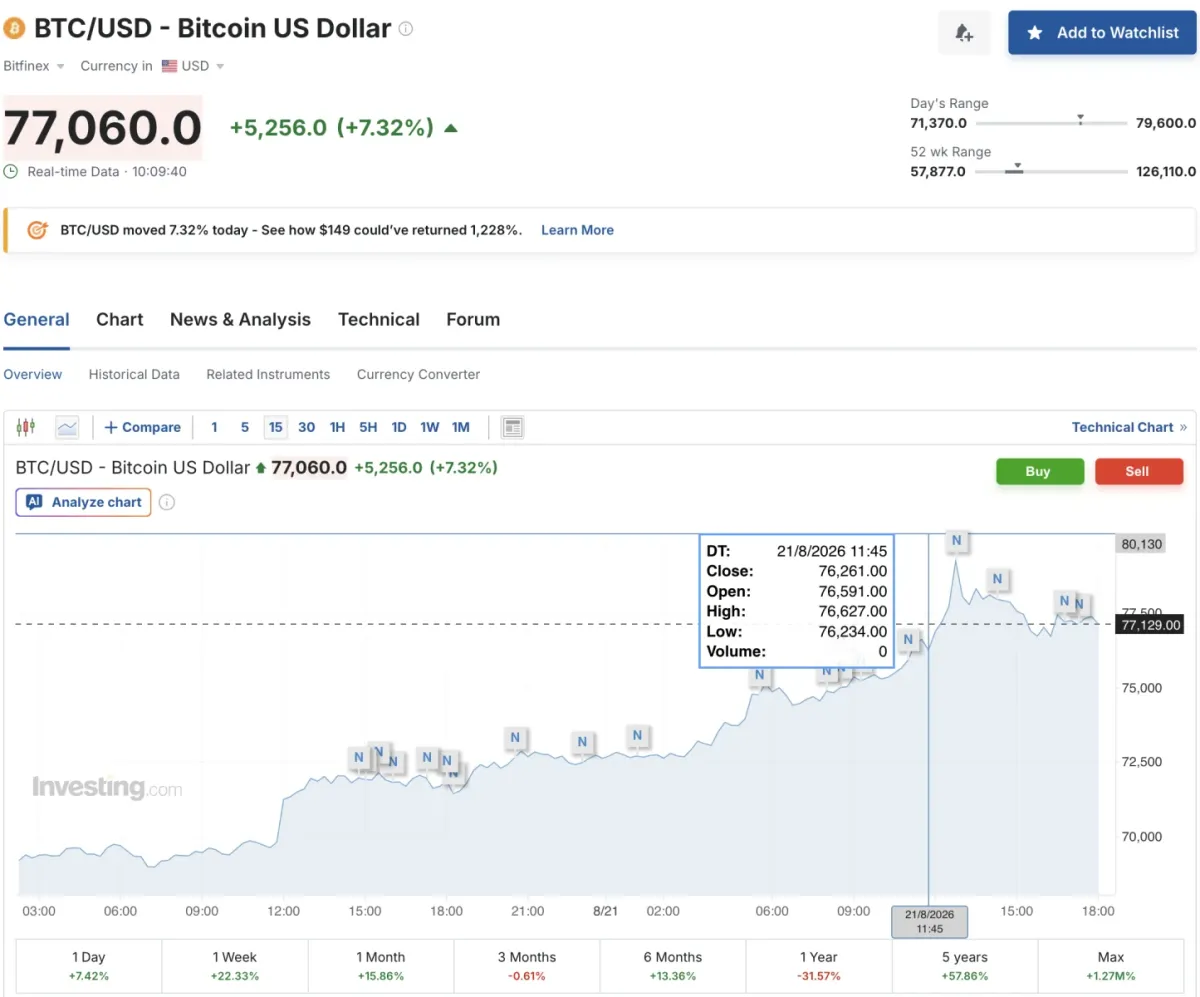
Task: Click the green Buy button
Action: (x=1040, y=471)
